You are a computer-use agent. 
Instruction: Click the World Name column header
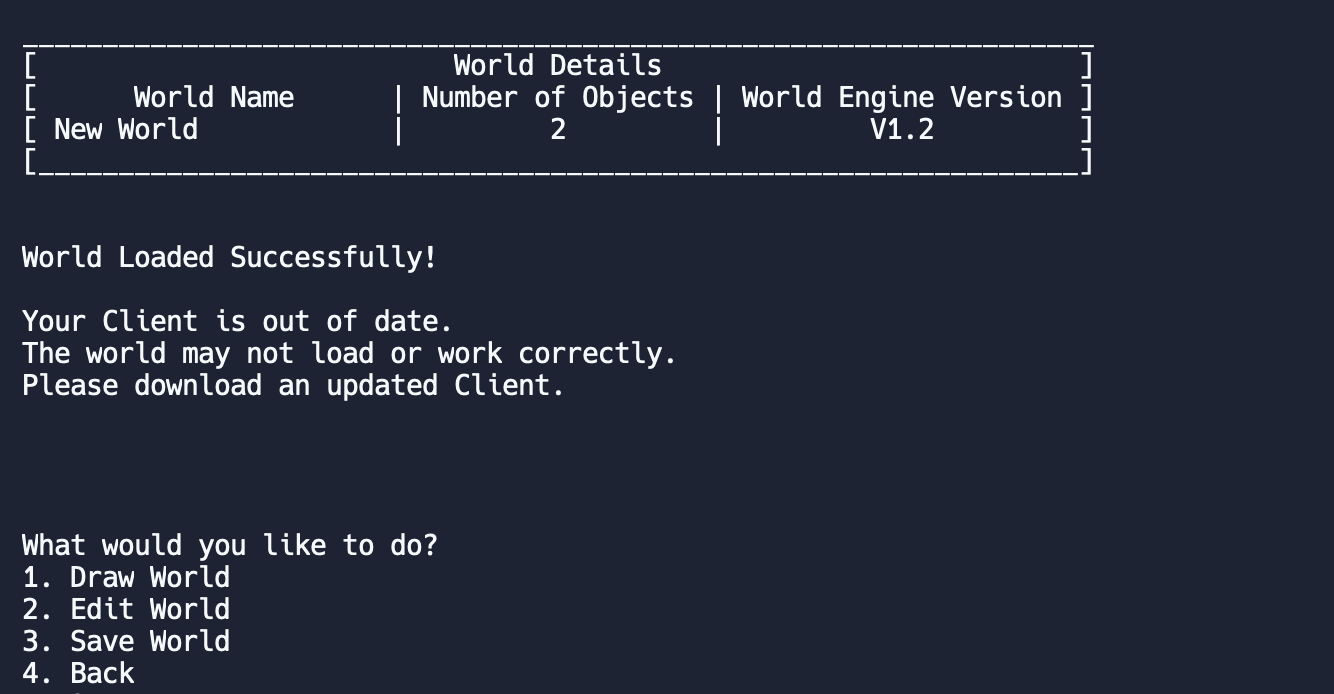[x=213, y=97]
